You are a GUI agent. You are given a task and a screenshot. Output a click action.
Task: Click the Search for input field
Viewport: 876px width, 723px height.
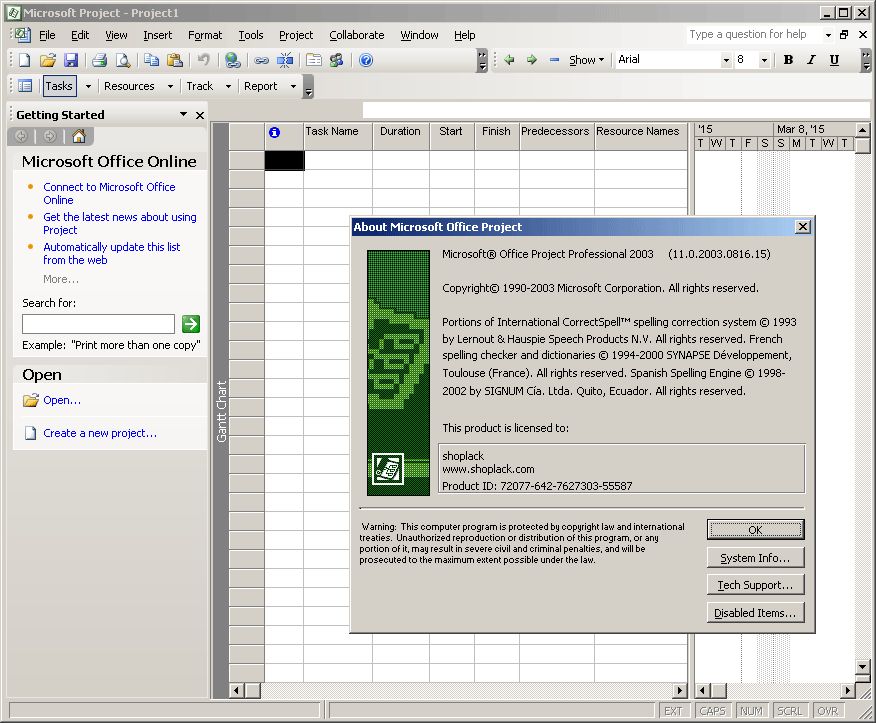pyautogui.click(x=98, y=324)
